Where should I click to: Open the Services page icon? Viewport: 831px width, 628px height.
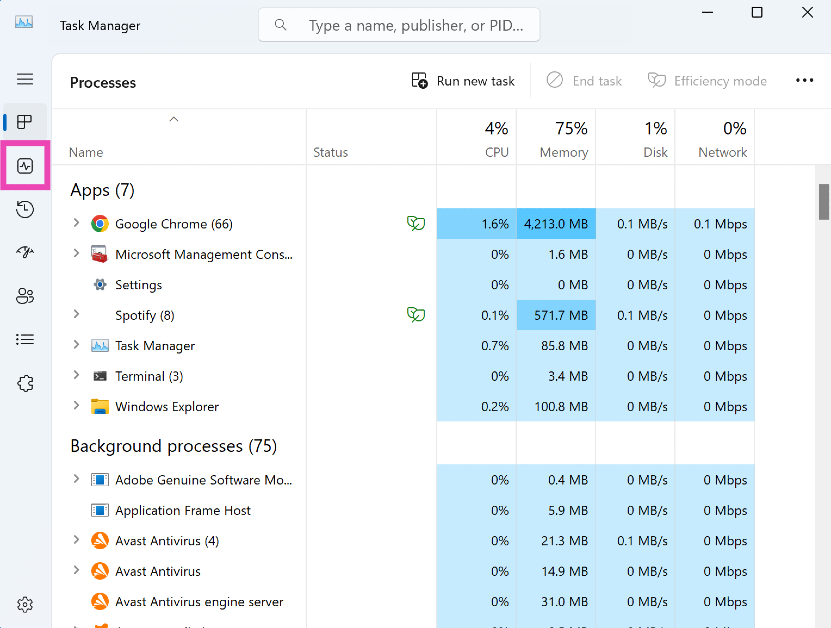tap(25, 383)
